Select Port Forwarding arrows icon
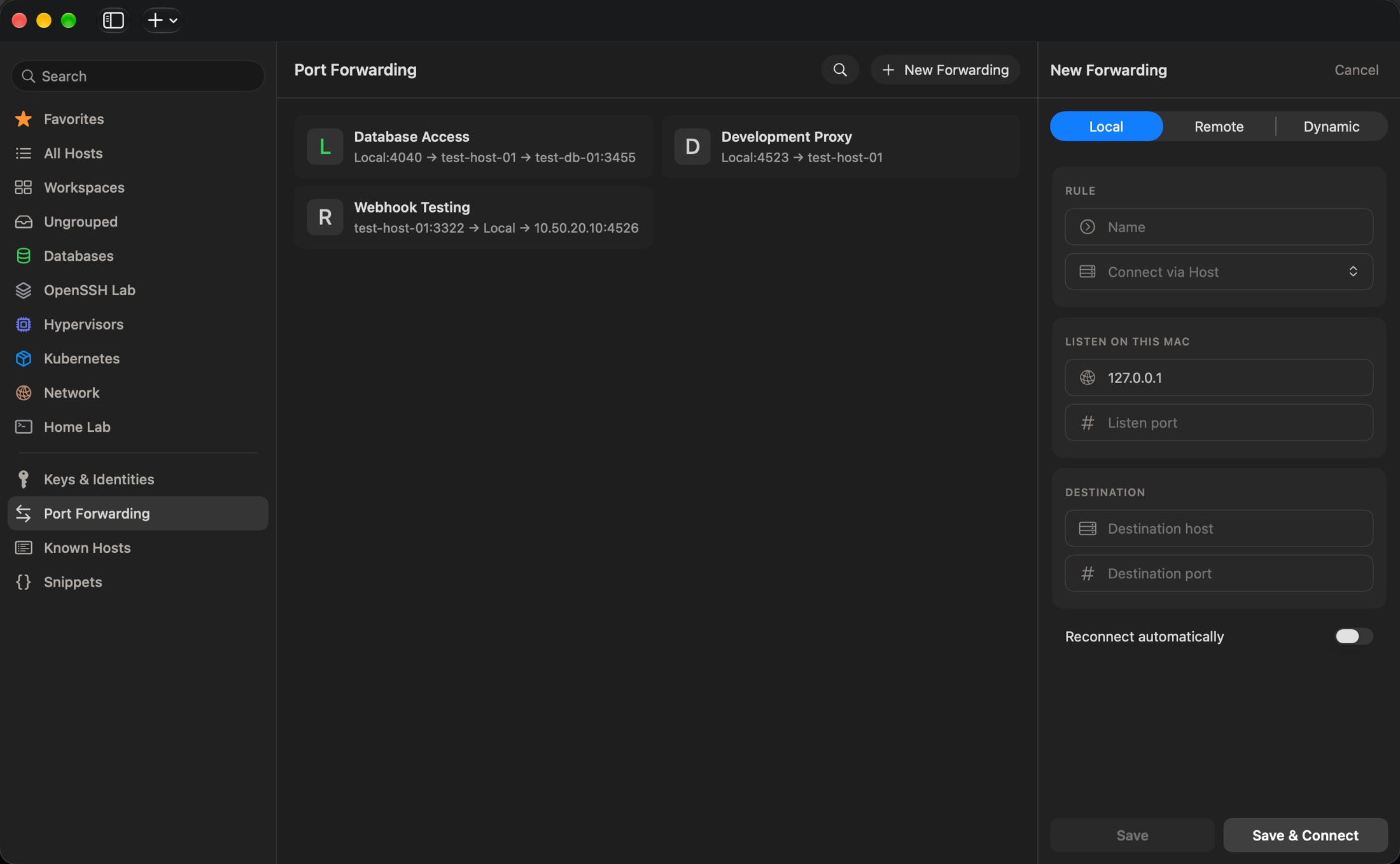1400x864 pixels. (24, 513)
